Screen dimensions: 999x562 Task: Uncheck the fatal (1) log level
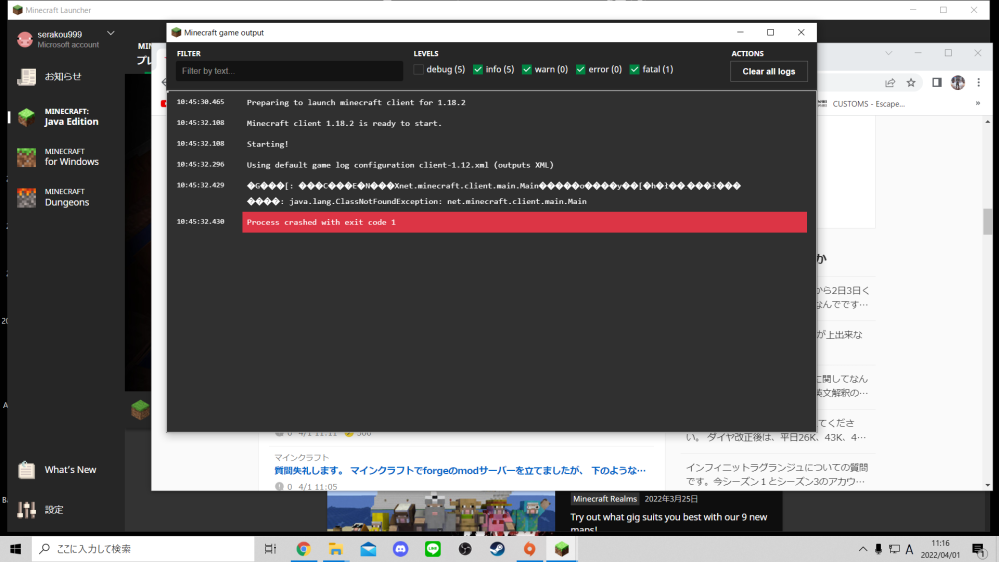click(635, 69)
